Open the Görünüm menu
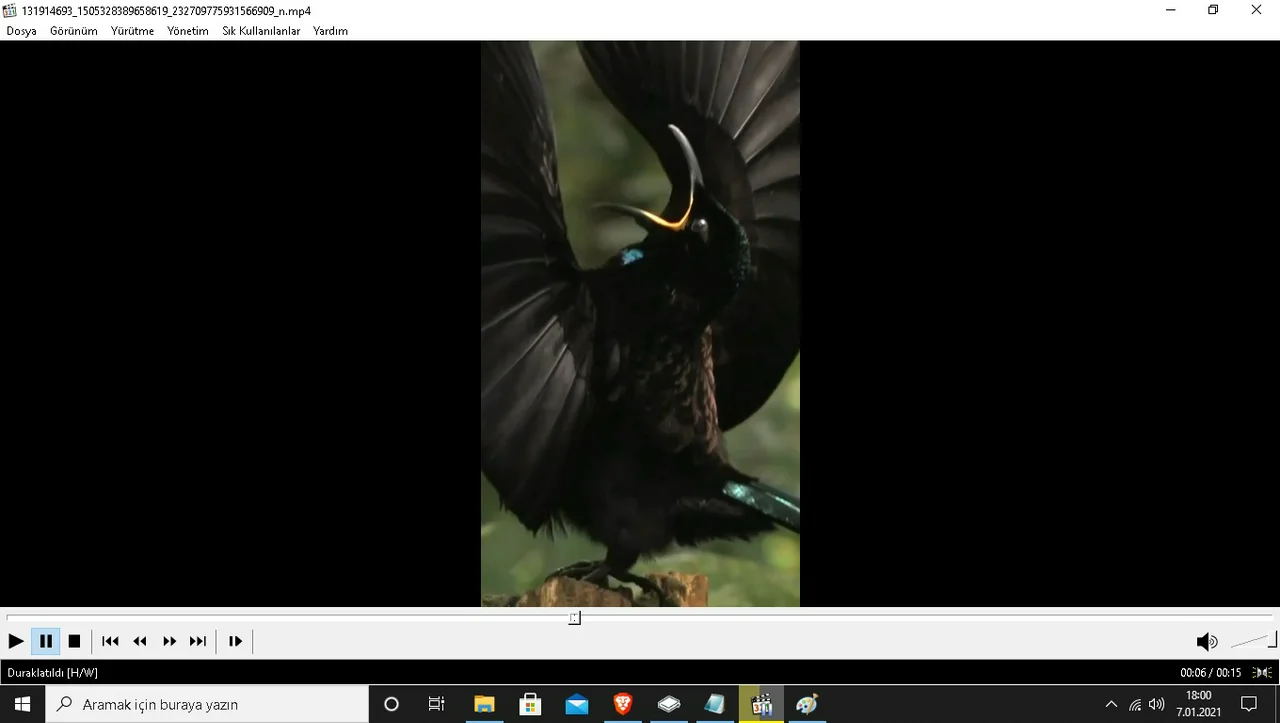1280x723 pixels. [74, 31]
